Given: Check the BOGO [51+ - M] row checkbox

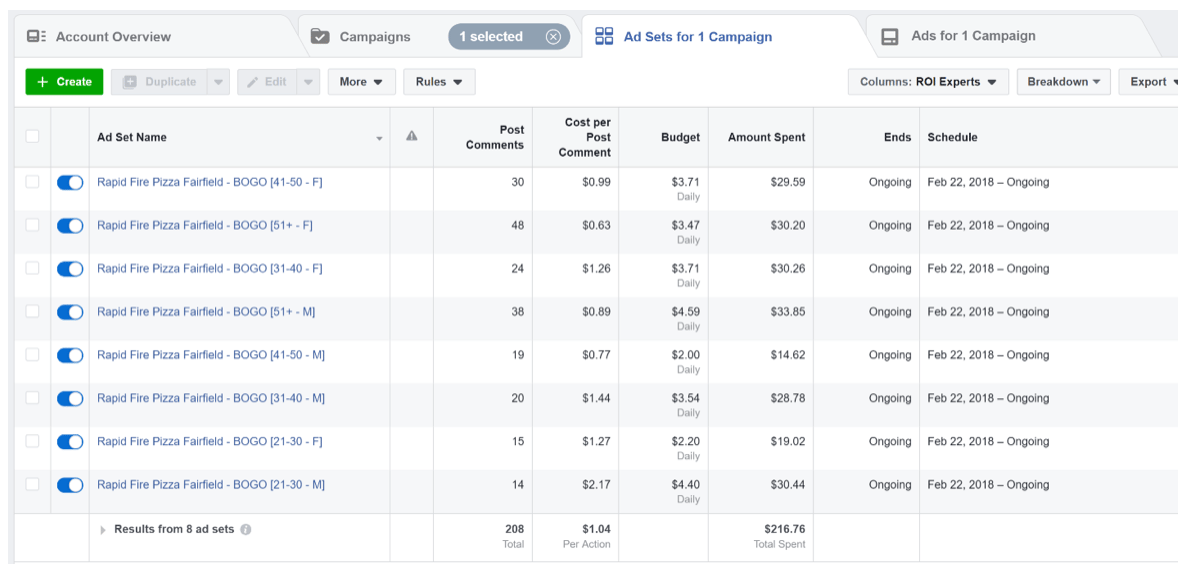Looking at the screenshot, I should (x=32, y=312).
